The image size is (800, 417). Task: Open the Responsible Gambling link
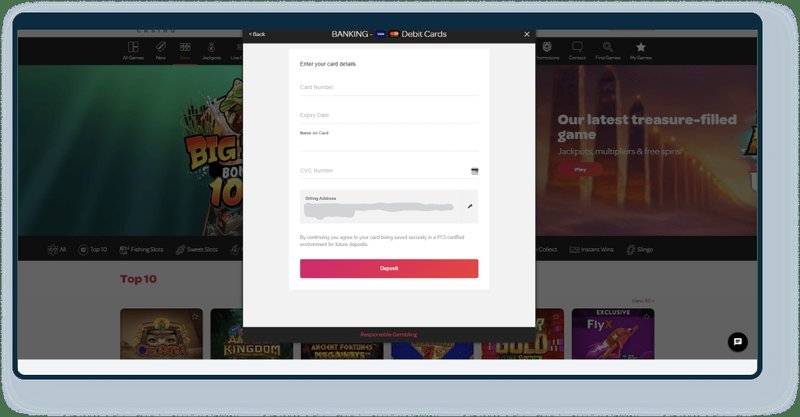point(389,335)
